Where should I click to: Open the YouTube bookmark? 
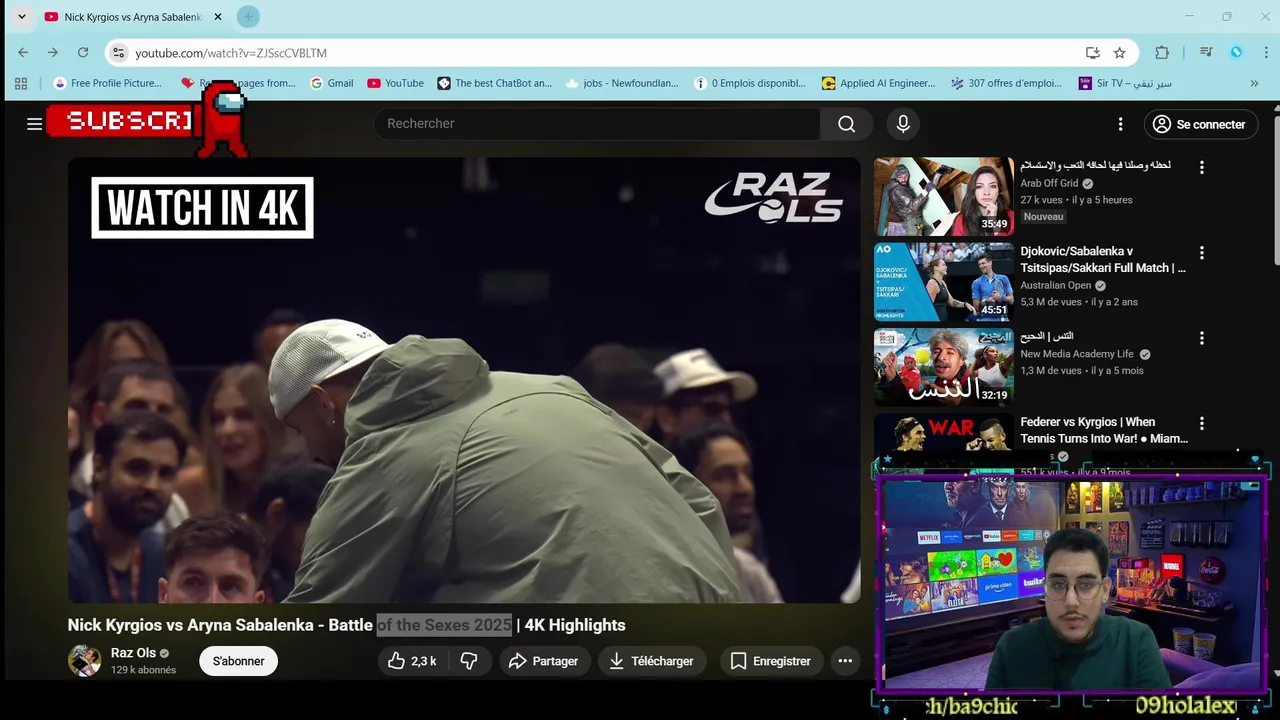coord(395,83)
